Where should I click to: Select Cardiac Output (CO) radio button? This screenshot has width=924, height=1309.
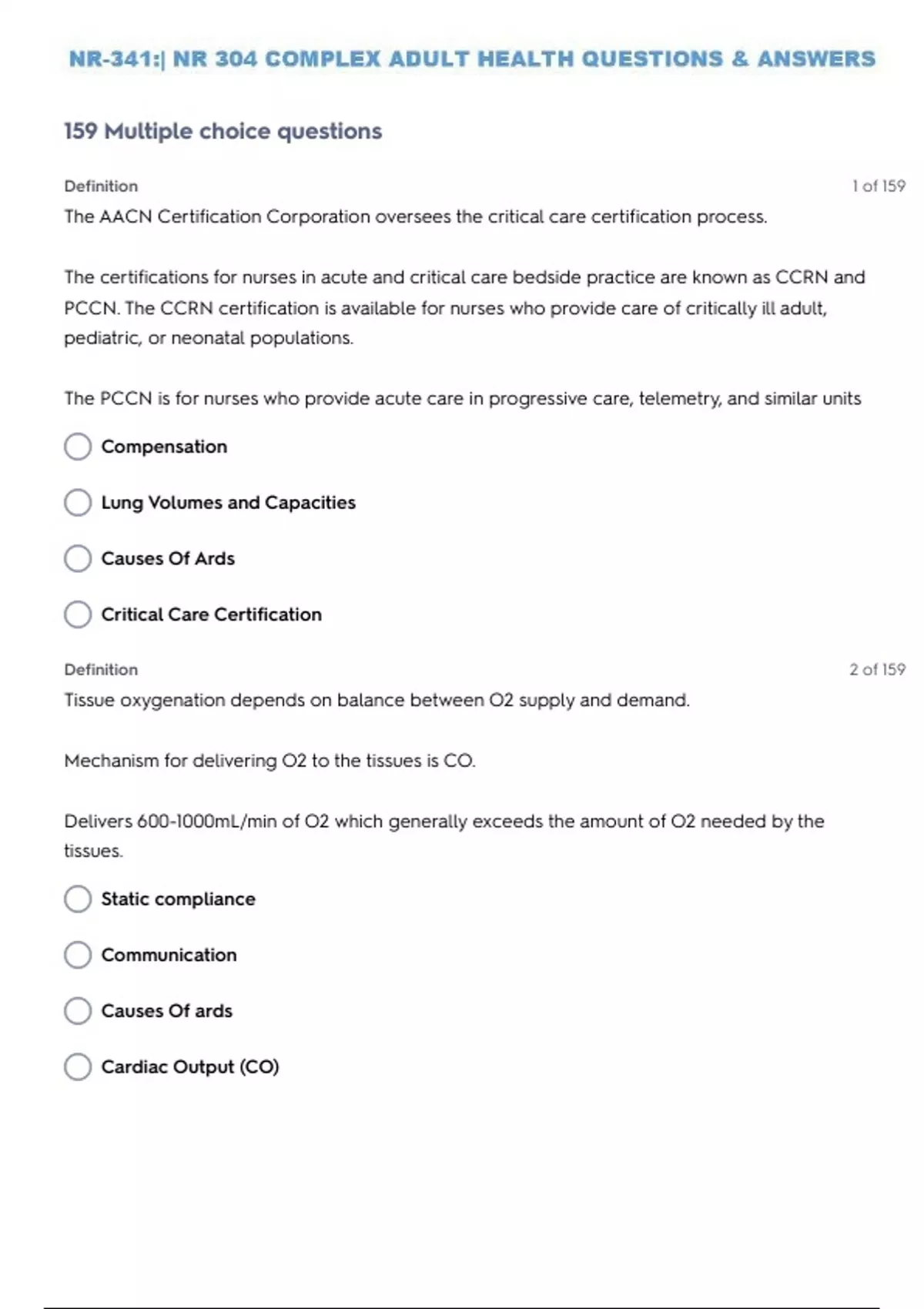tap(78, 1067)
